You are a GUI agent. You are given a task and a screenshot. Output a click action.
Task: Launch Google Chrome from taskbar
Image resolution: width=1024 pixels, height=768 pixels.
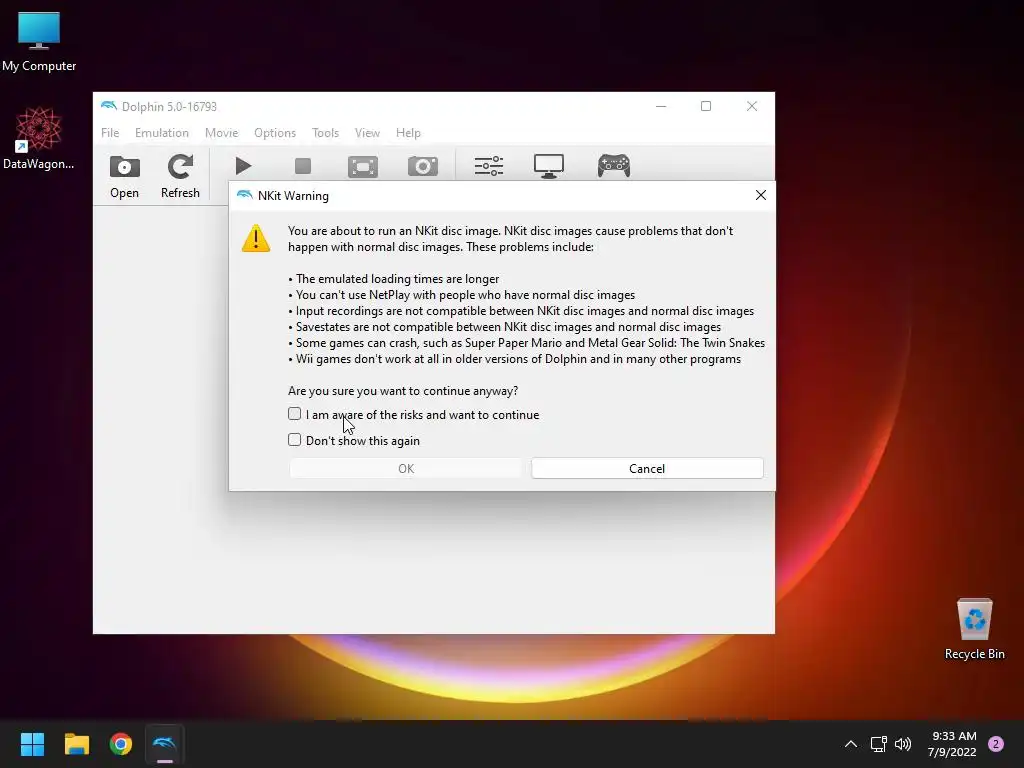point(121,744)
